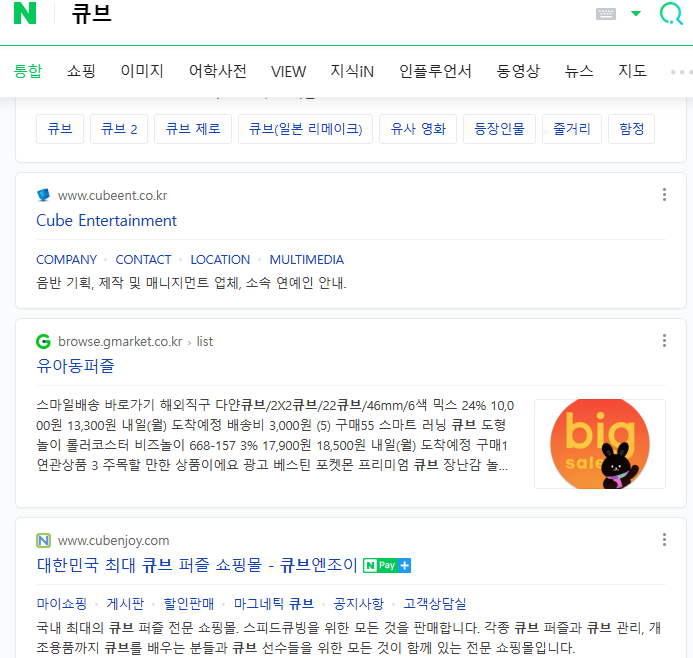Click the 큐브(일본 리메이크) chip
This screenshot has height=658, width=693.
(305, 129)
